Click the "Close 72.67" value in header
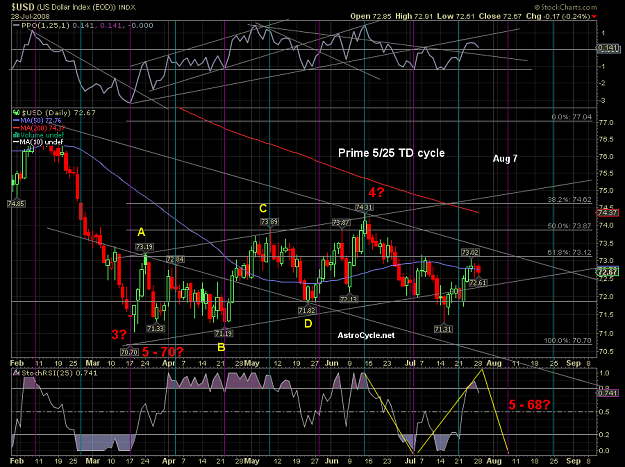The image size is (625, 467). click(x=500, y=16)
